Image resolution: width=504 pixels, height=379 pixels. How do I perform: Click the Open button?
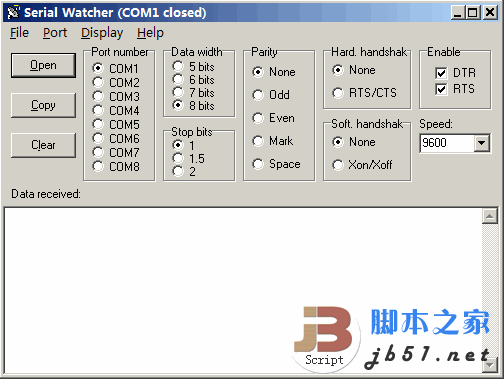click(43, 65)
